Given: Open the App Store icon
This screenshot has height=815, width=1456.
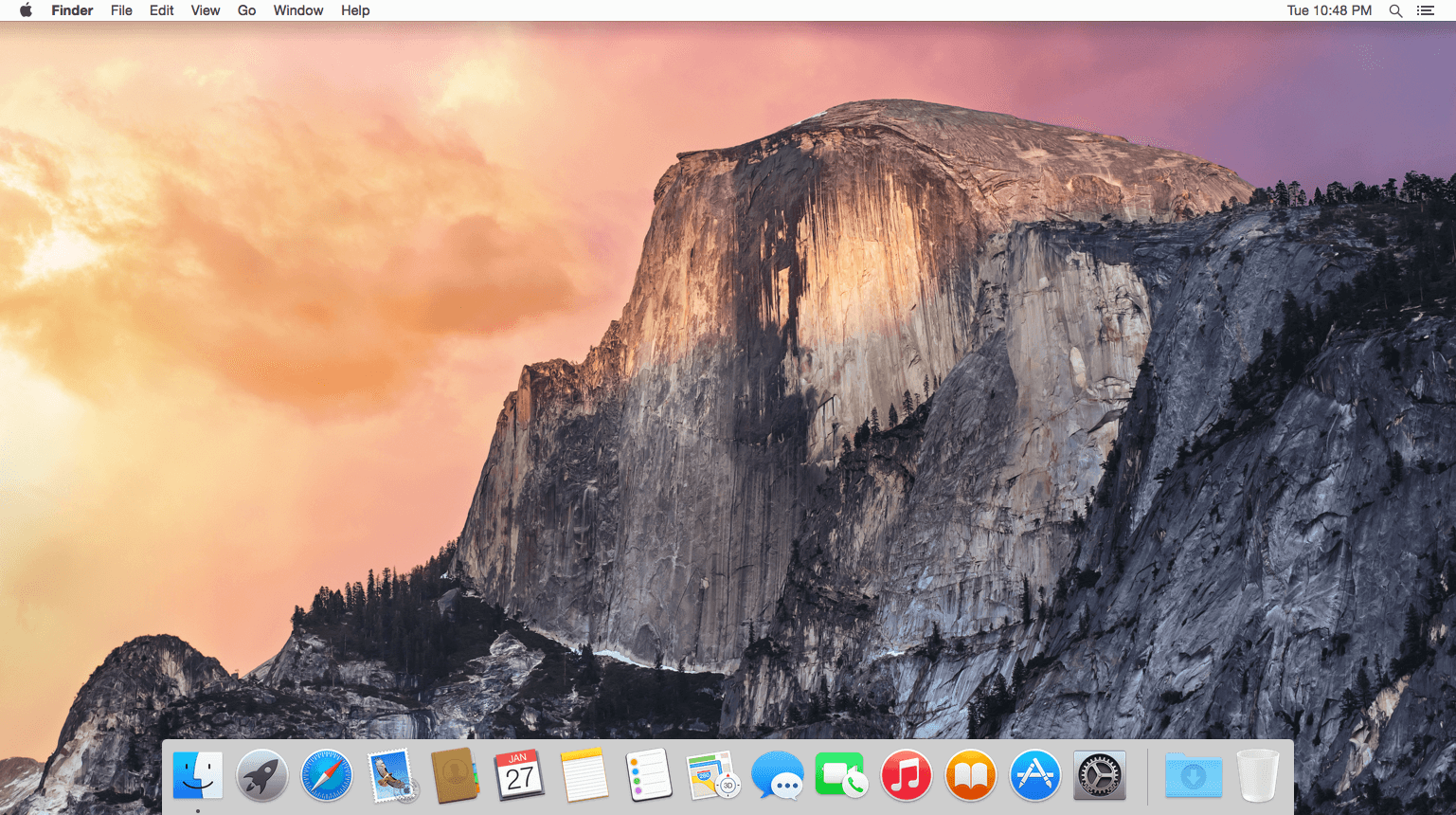Looking at the screenshot, I should [1034, 775].
